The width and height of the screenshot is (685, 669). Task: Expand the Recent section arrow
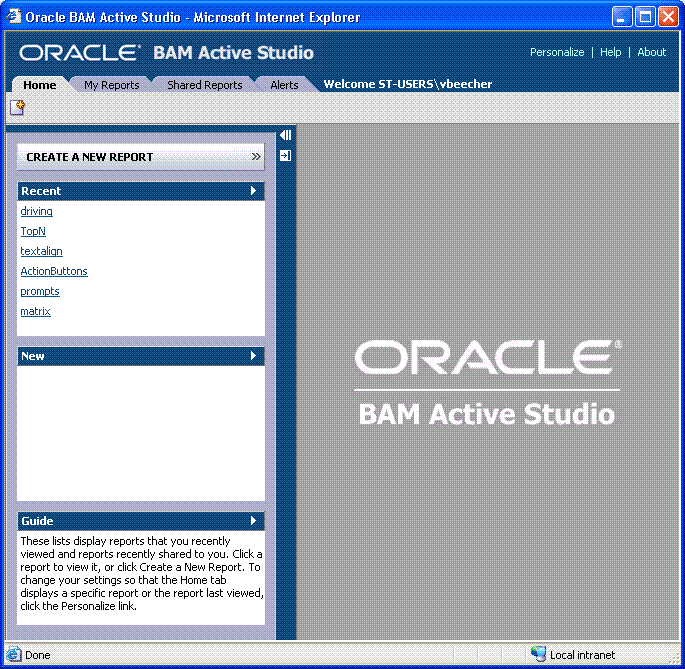point(253,191)
